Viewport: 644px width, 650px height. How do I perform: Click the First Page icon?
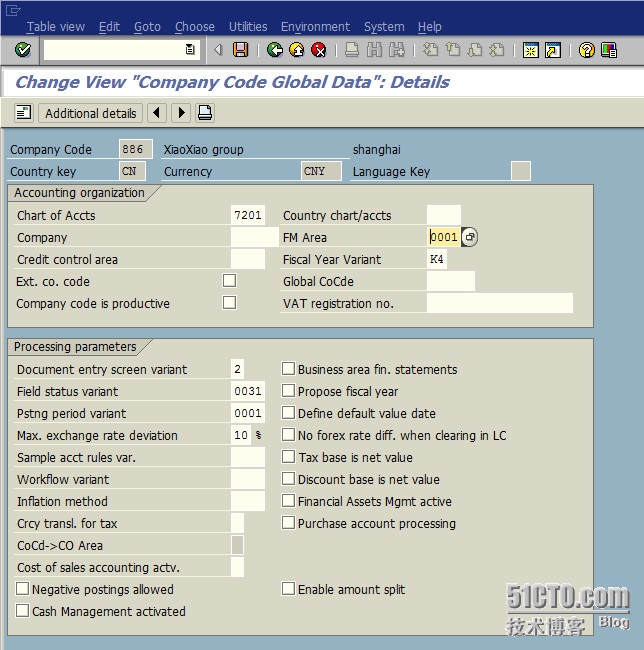click(x=430, y=50)
